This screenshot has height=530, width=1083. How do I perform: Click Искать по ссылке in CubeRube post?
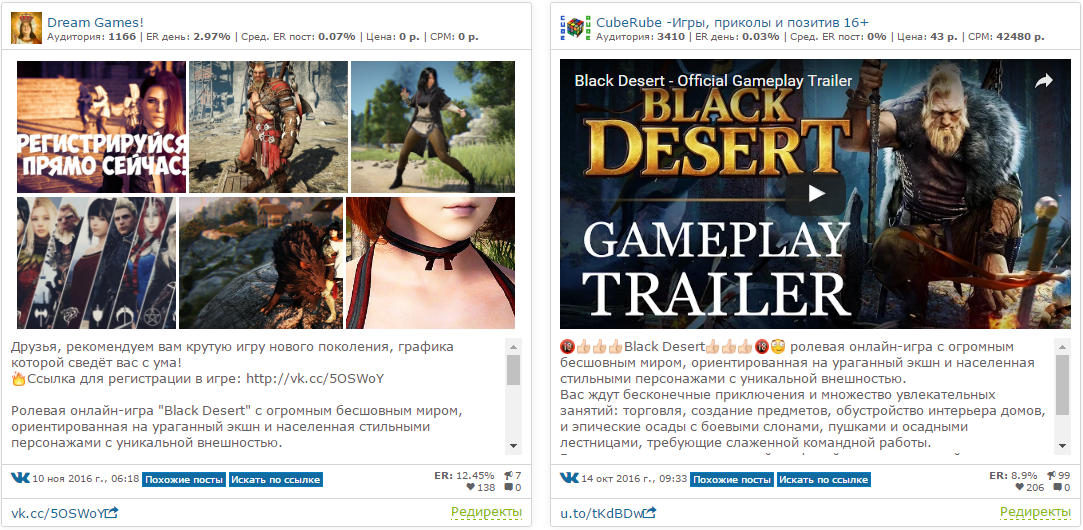(824, 480)
